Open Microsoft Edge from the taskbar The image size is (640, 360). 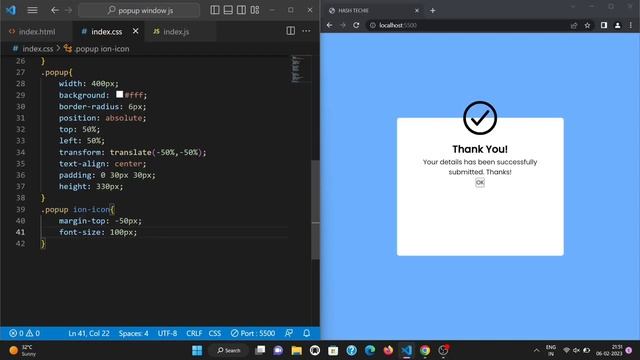pos(370,350)
